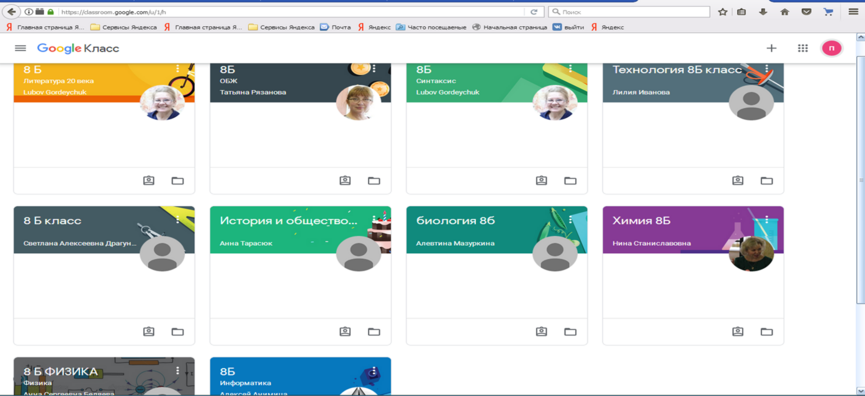Click the Поиск search field
Screen dimensions: 865x396
point(629,12)
